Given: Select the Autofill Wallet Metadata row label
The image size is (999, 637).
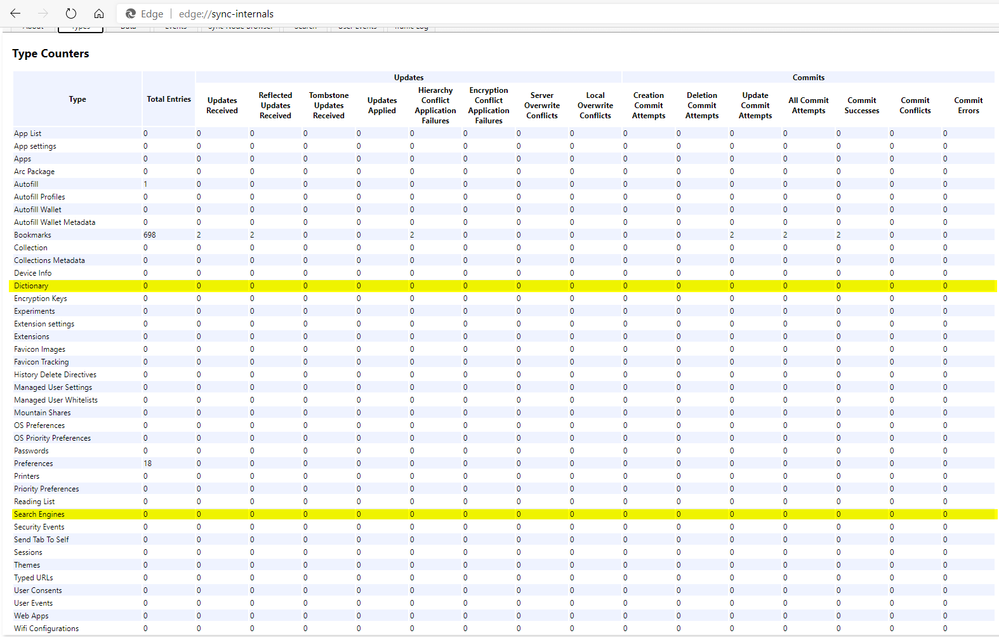Looking at the screenshot, I should (55, 222).
